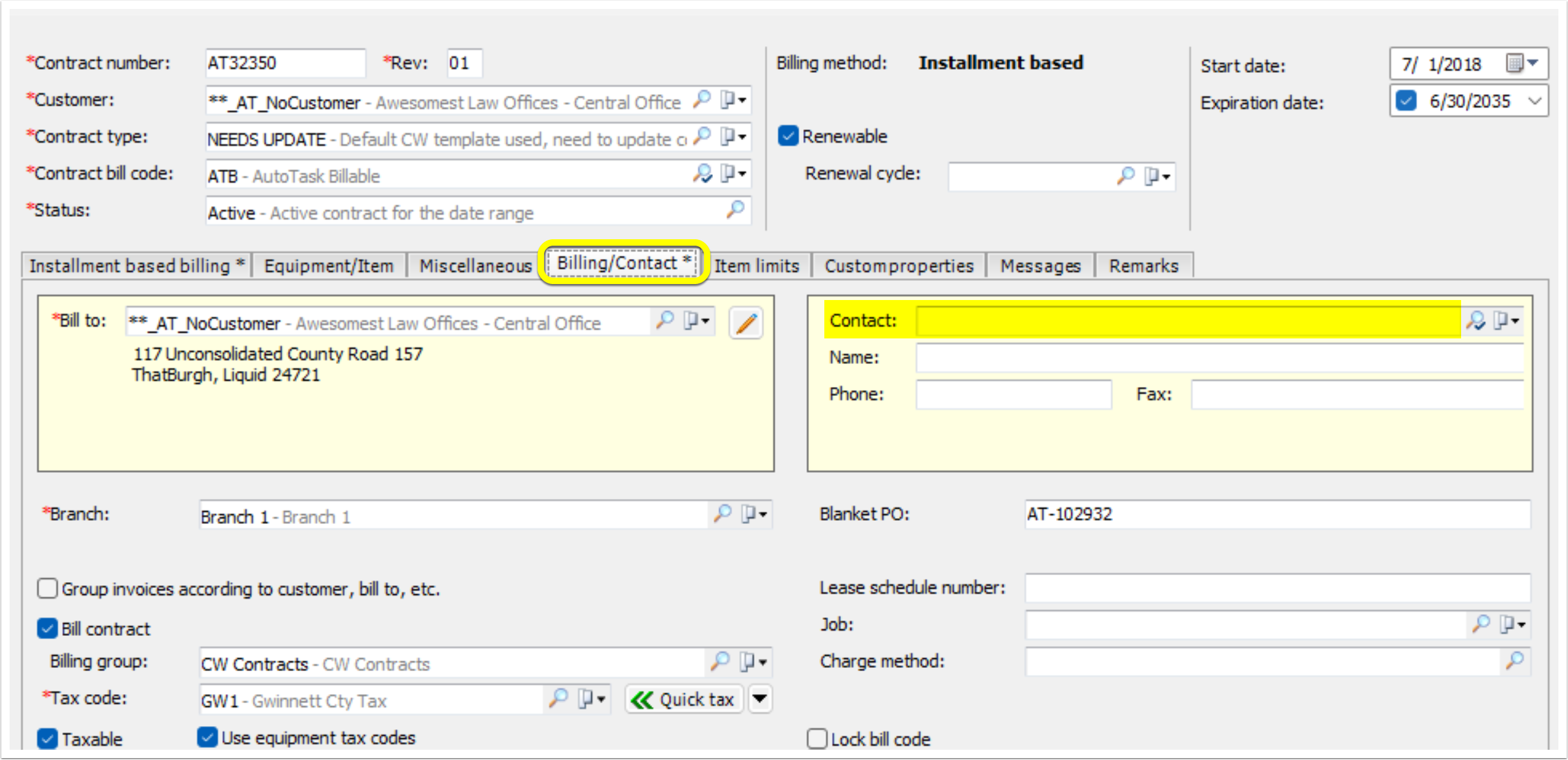The height and width of the screenshot is (760, 1568).
Task: Click the contact Name field
Action: (x=1220, y=357)
